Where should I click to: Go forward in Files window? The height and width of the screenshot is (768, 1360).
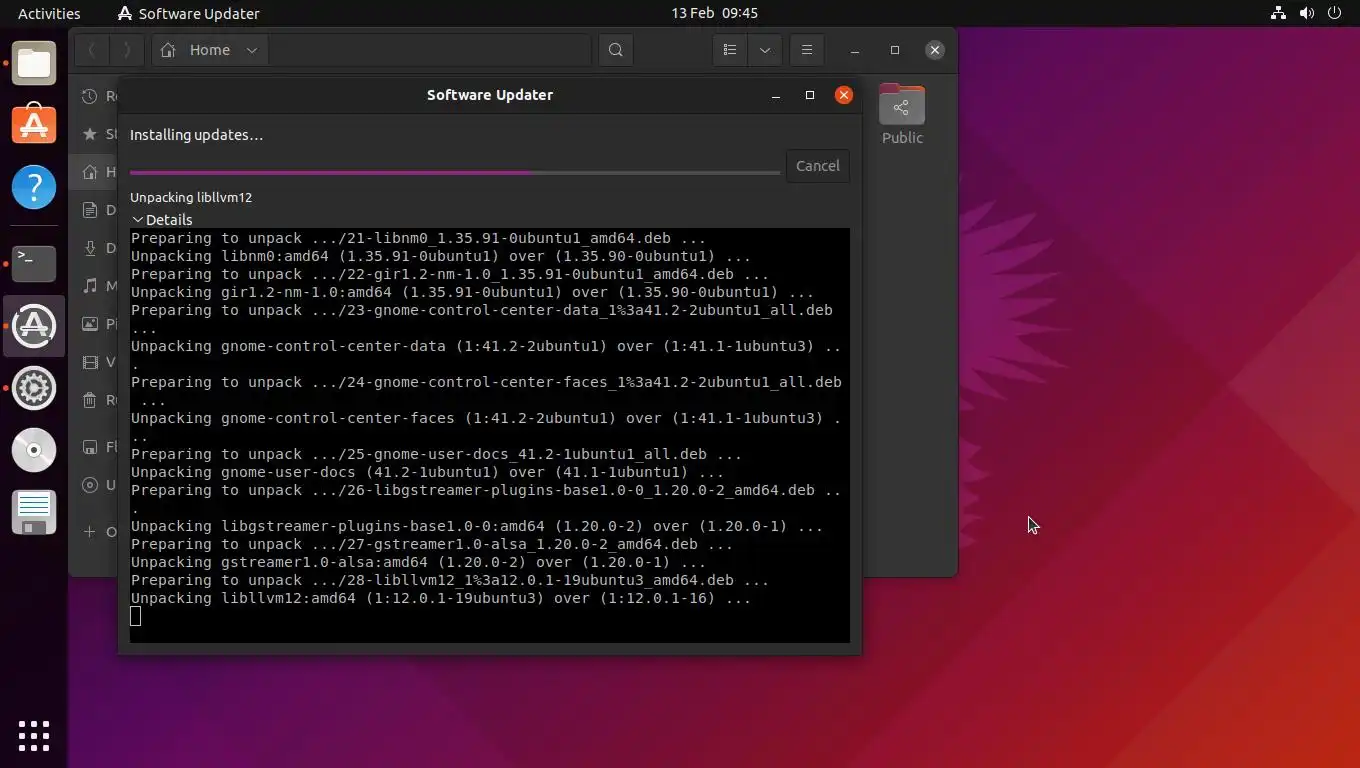pyautogui.click(x=127, y=50)
